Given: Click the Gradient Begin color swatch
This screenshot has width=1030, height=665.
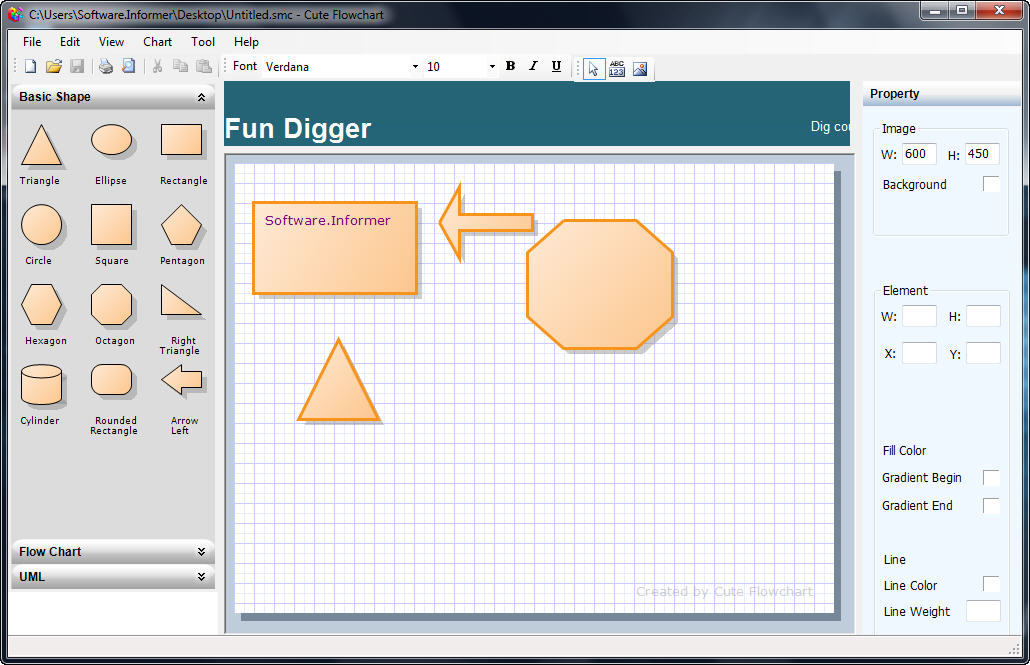Looking at the screenshot, I should coord(991,478).
